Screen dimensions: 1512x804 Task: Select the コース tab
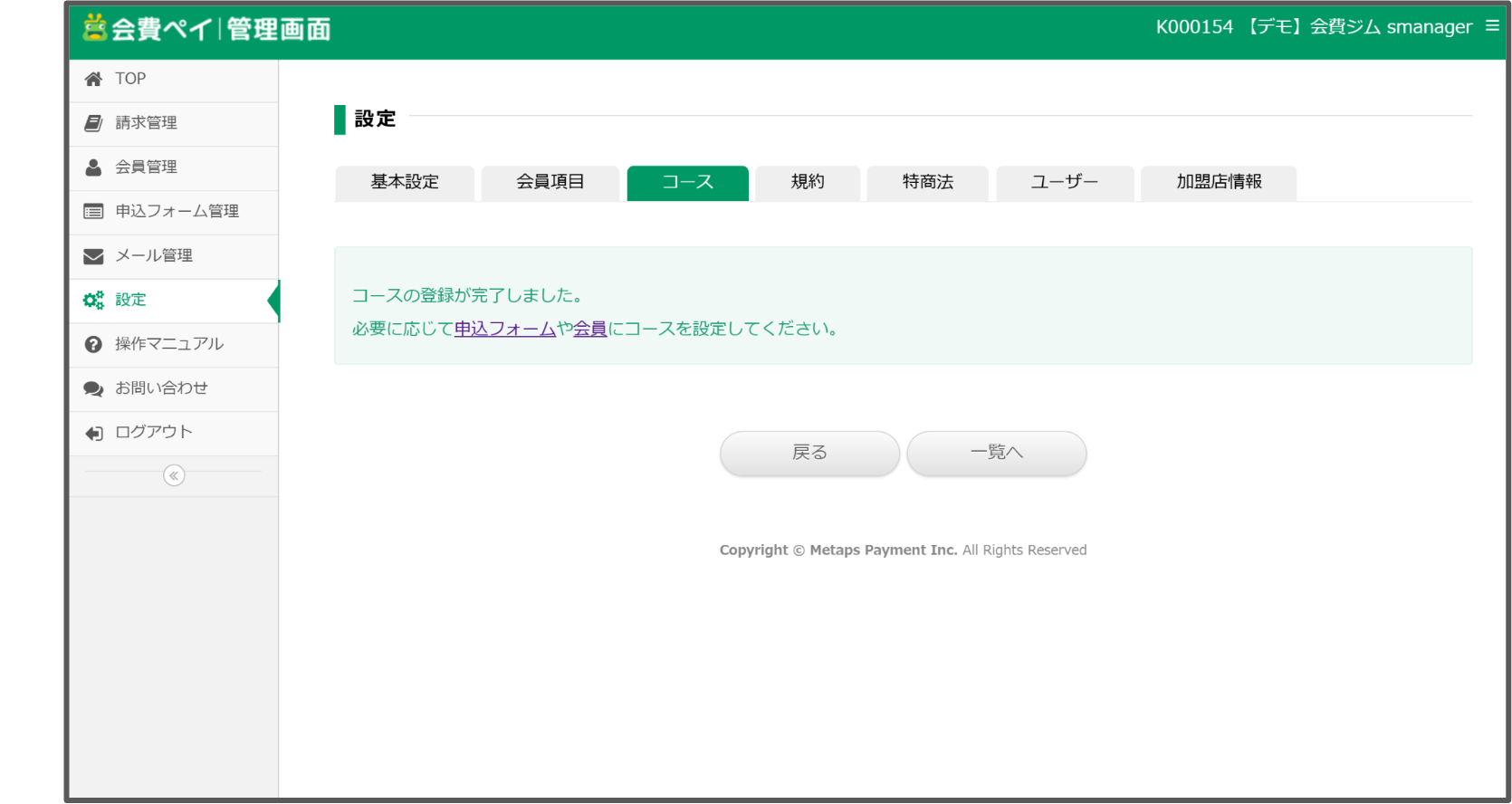pyautogui.click(x=688, y=183)
